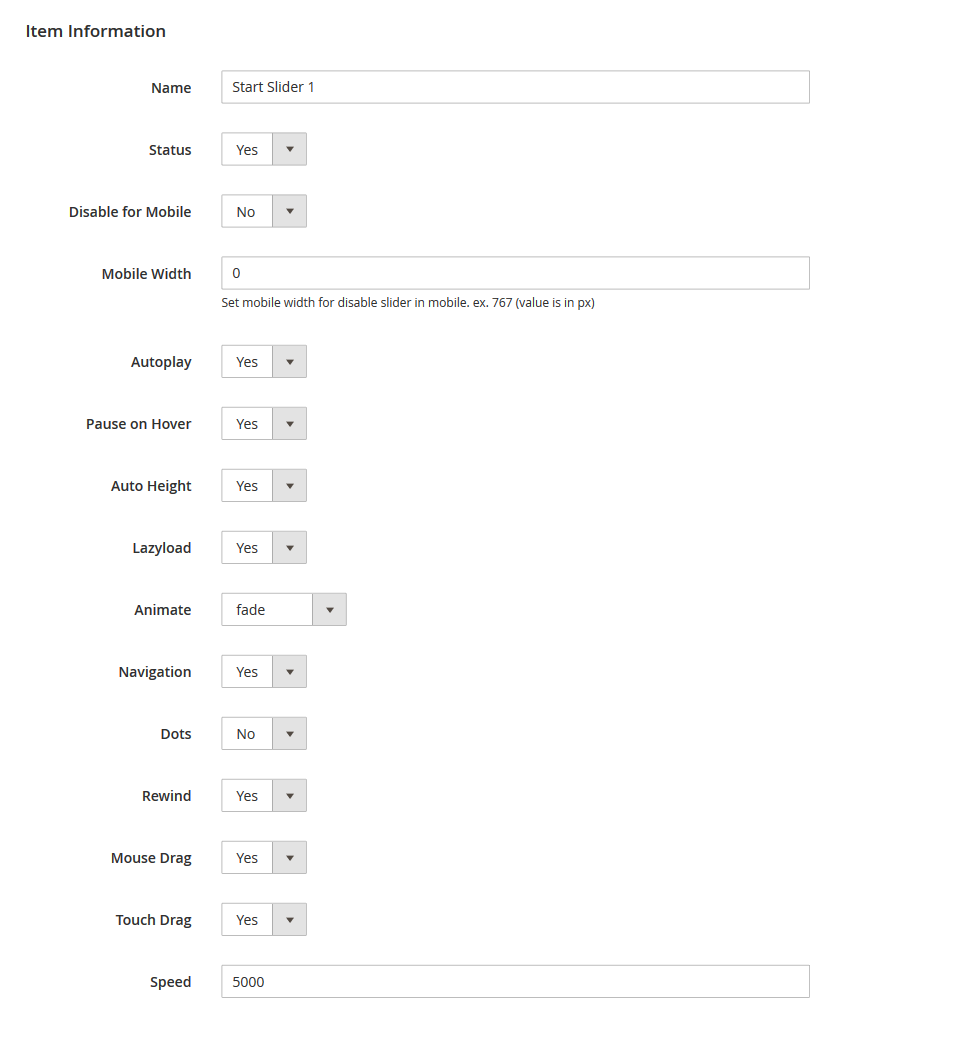Expand the Touch Drag dropdown
Screen dimensions: 961x1041
[263, 919]
